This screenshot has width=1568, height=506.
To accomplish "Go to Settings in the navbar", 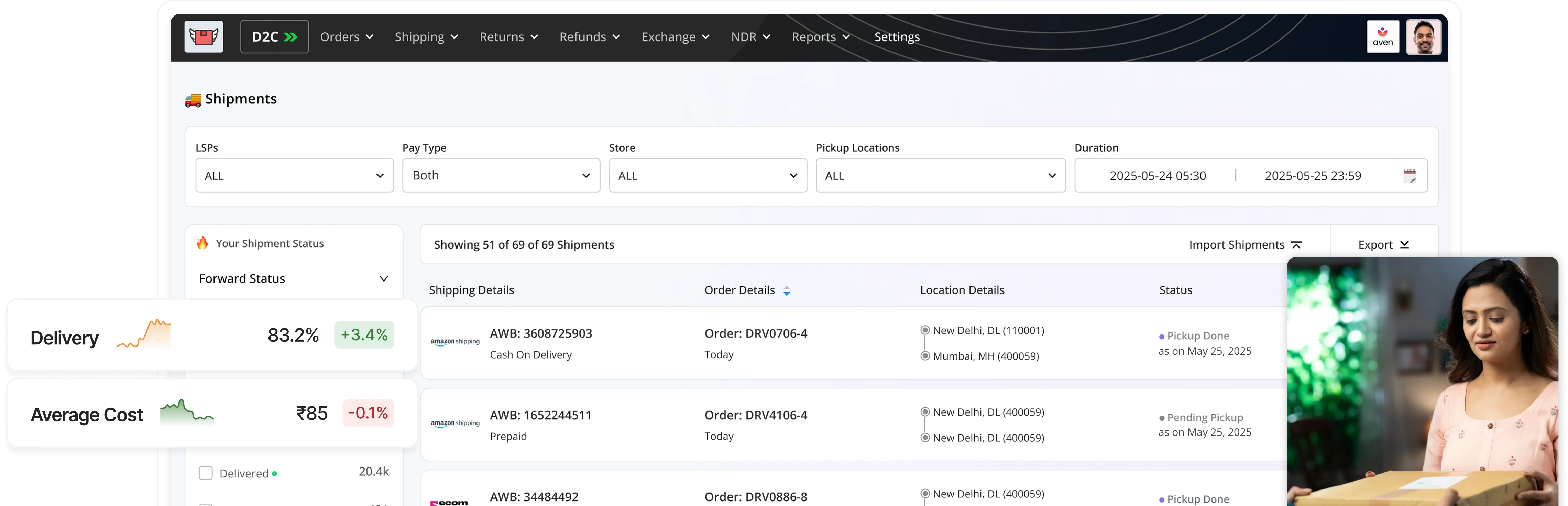I will (897, 37).
